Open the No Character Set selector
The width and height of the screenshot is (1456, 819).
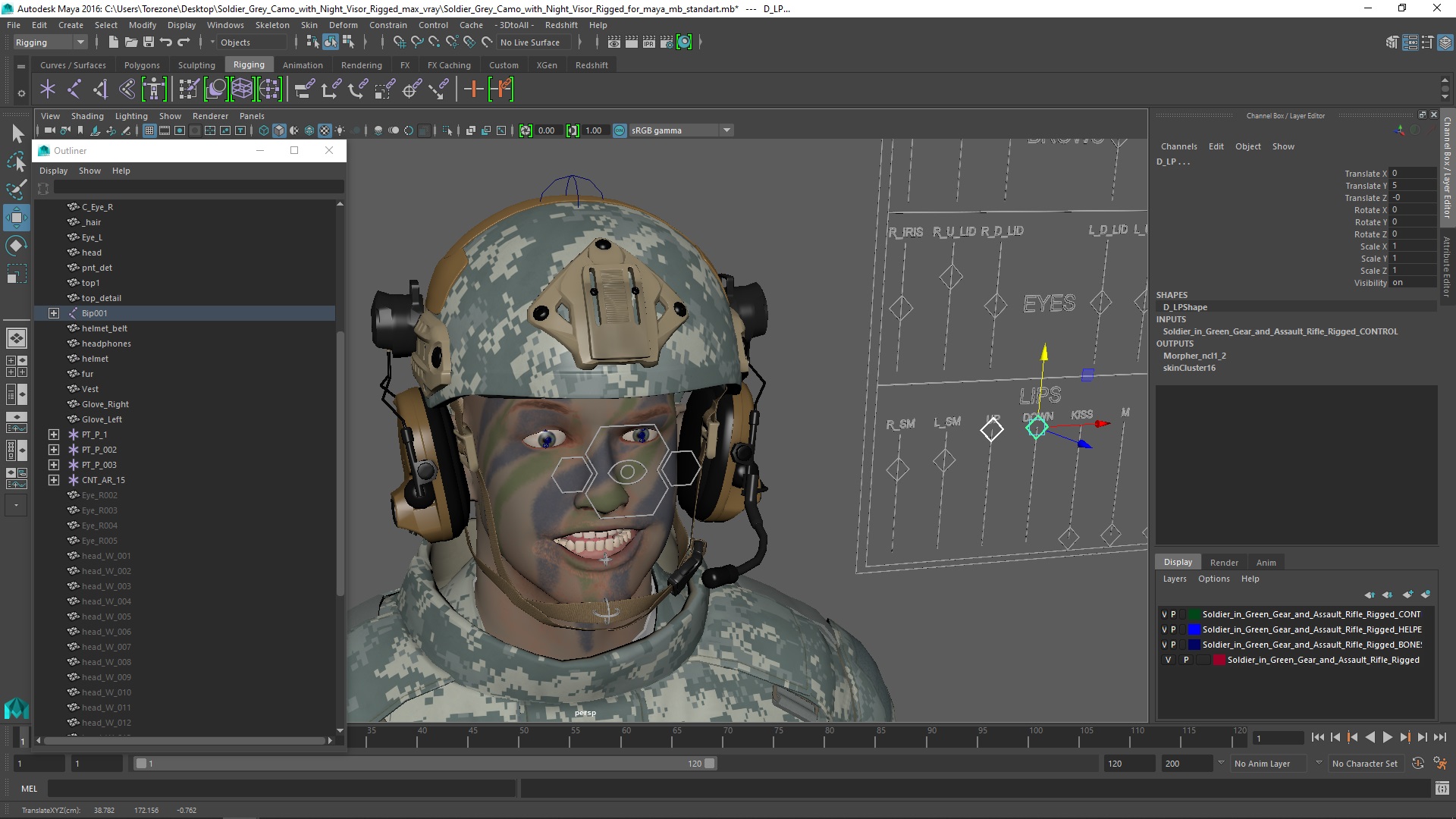point(1364,764)
